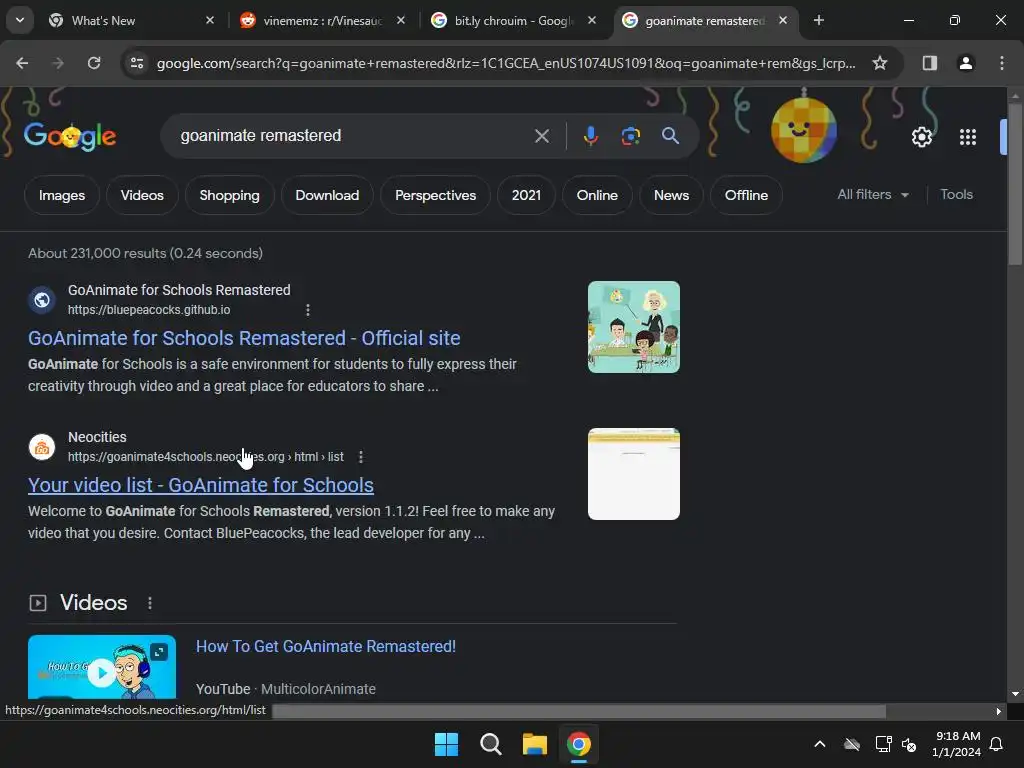Open the notifications bell
The image size is (1024, 768).
[x=996, y=744]
